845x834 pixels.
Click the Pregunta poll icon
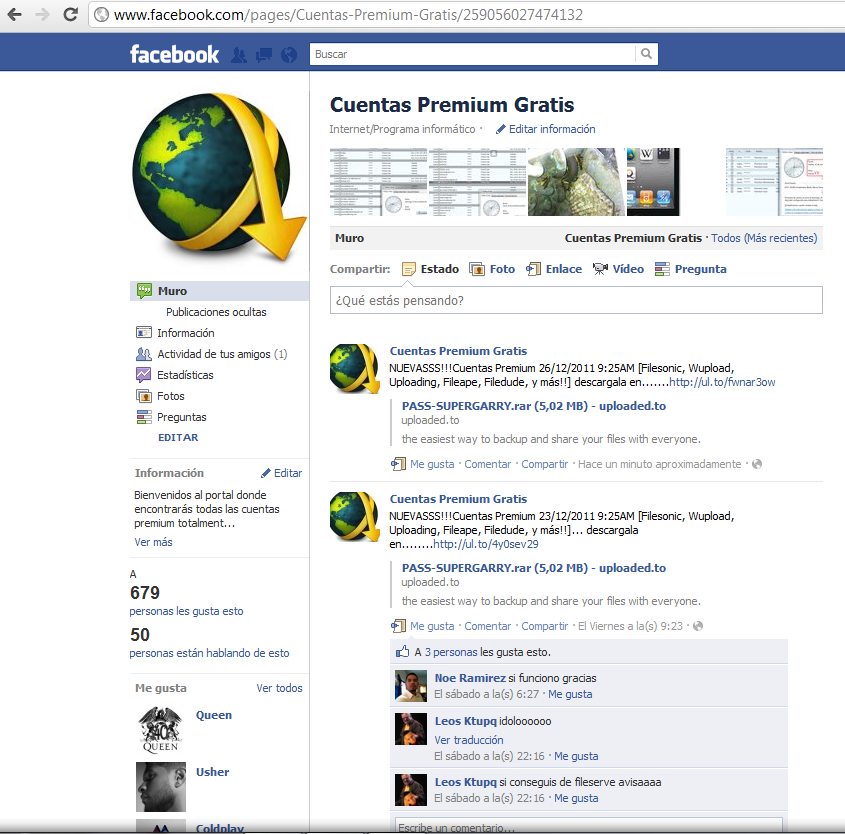662,269
